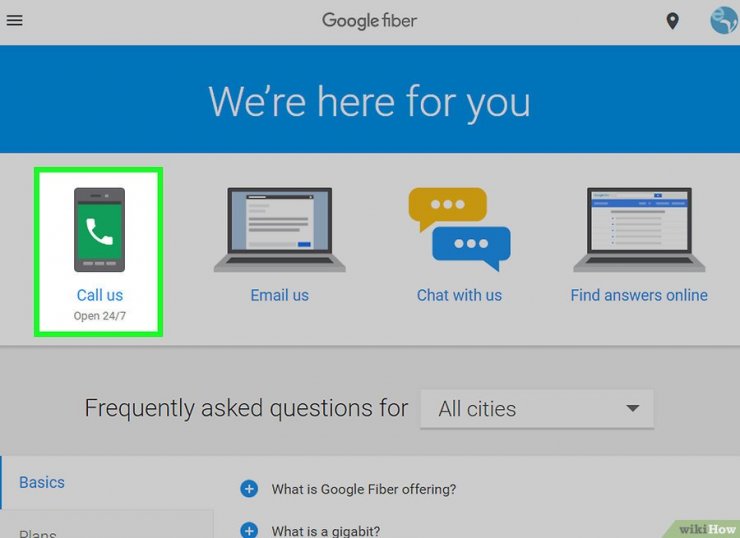The image size is (740, 538).
Task: Click question 'What is Google Fiber offering?'
Action: [x=364, y=489]
